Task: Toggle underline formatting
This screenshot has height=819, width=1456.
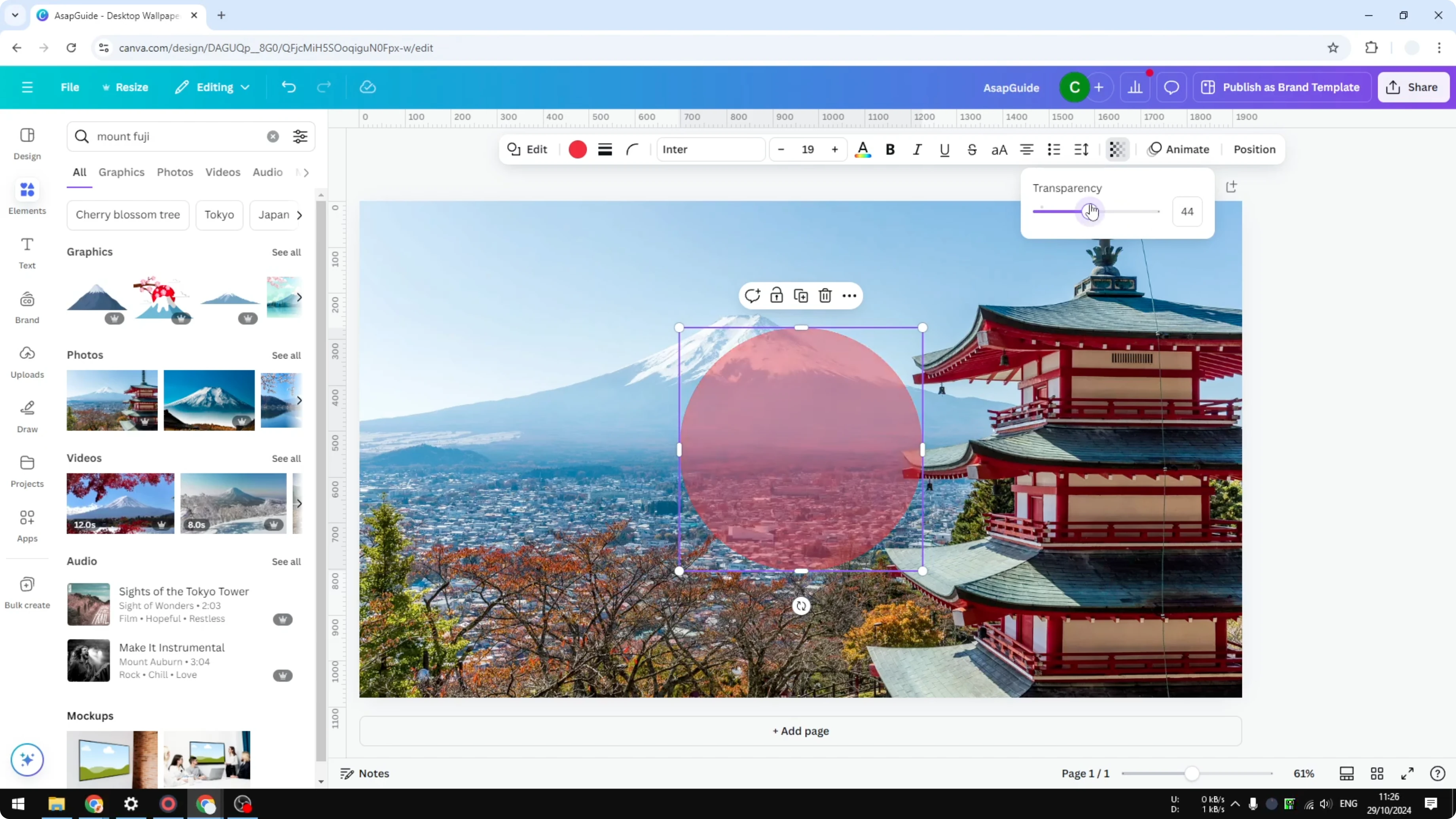Action: click(944, 149)
